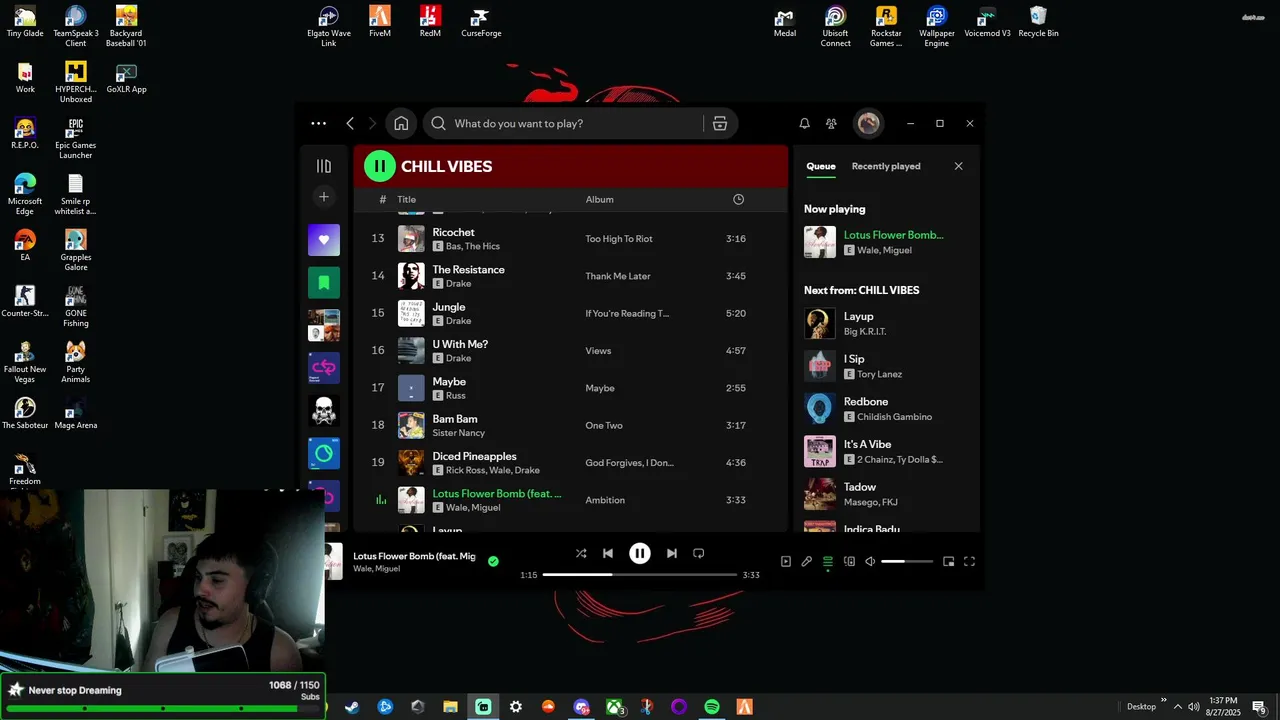This screenshot has width=1280, height=720.
Task: Open the Friend Activity icon
Action: [831, 124]
